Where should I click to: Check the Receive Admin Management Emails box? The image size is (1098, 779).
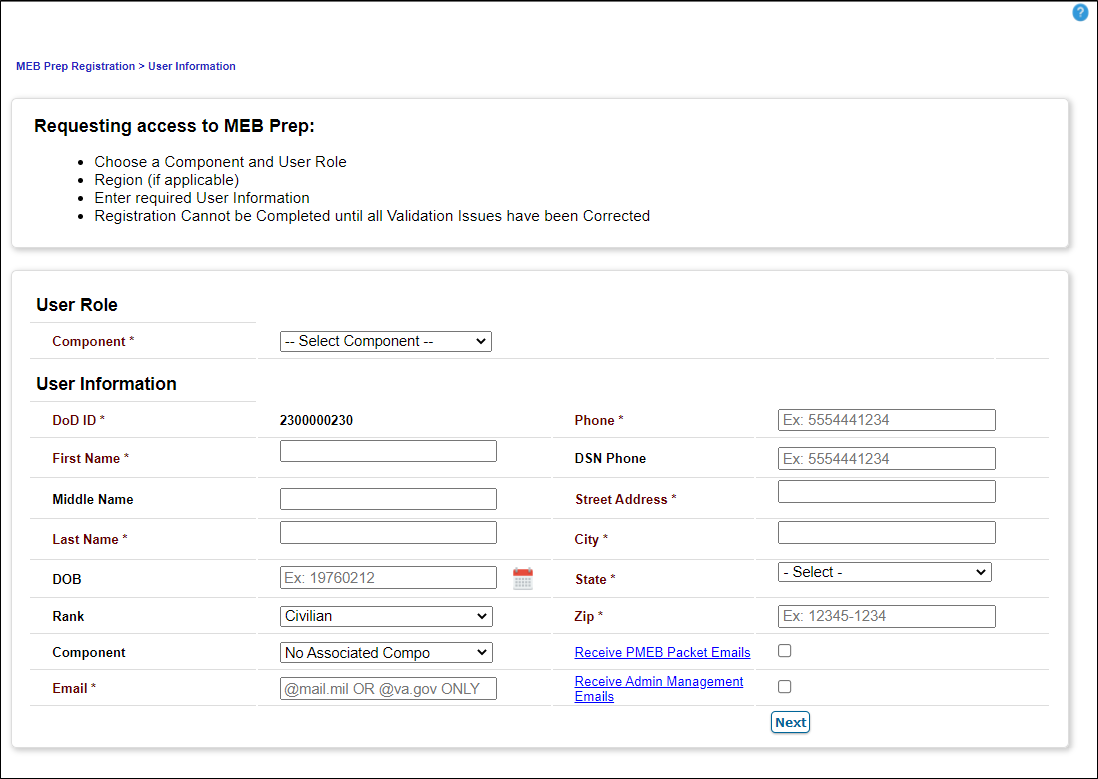(x=784, y=686)
